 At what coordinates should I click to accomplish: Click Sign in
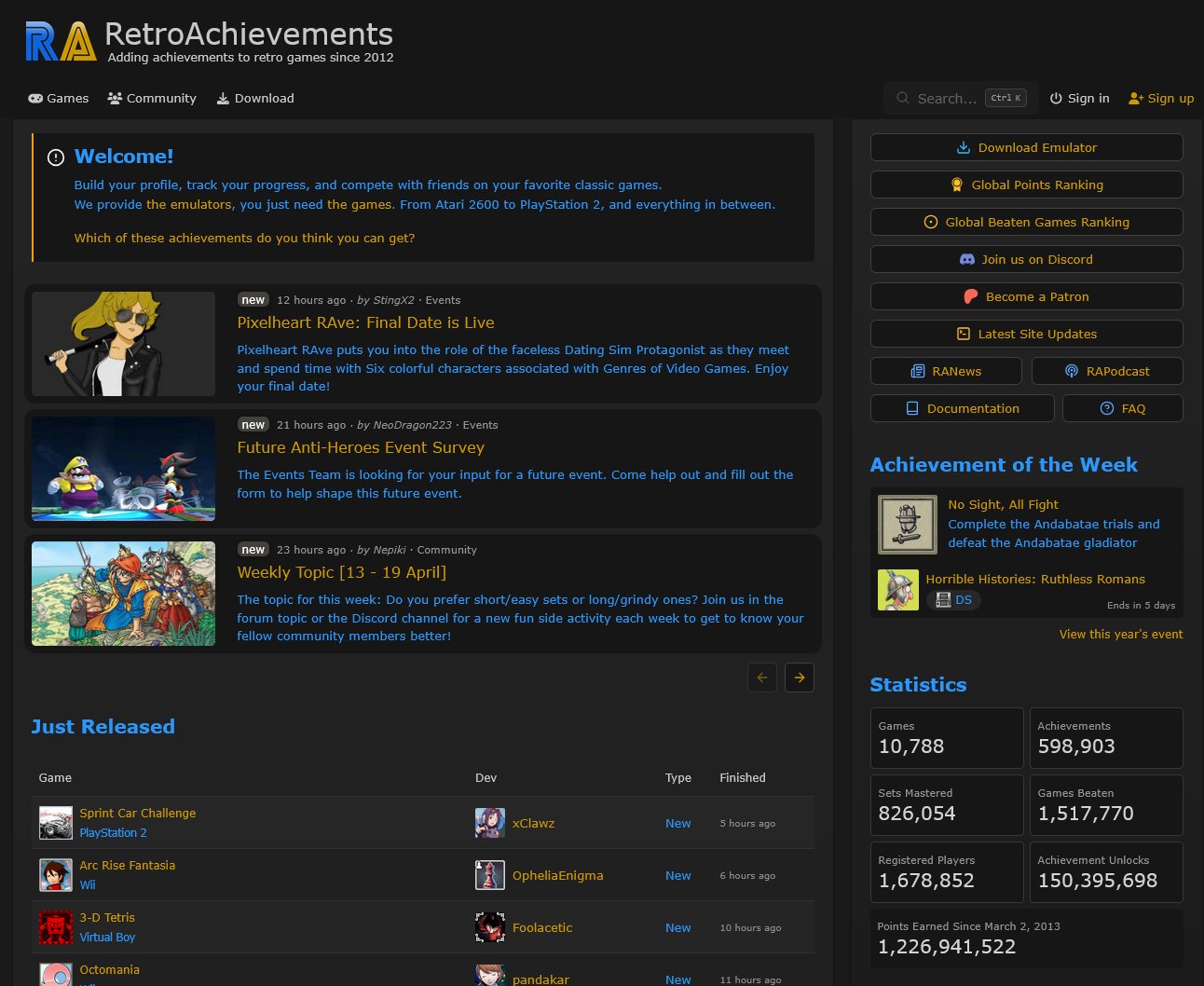1079,98
